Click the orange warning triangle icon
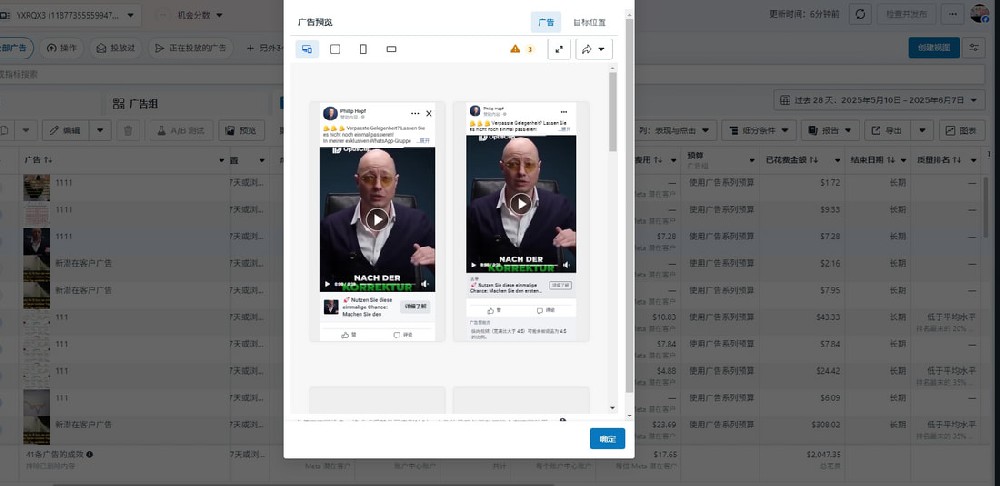 (515, 49)
